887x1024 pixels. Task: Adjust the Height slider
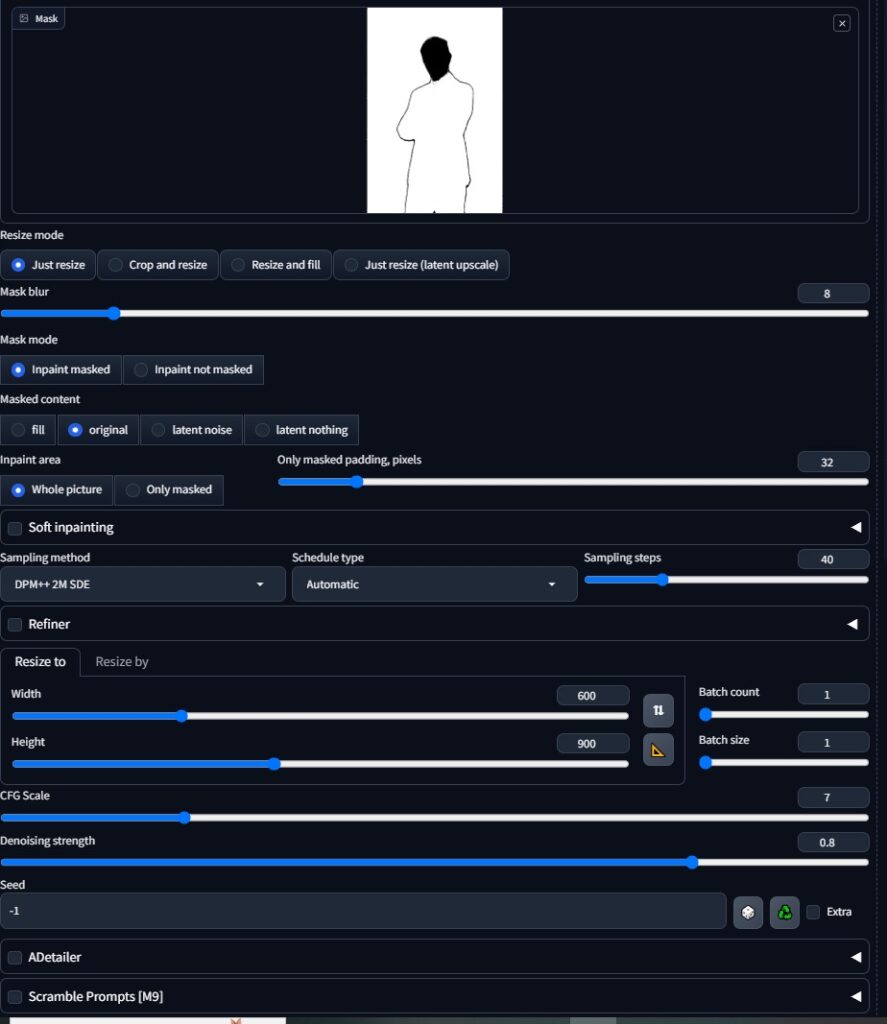(x=320, y=764)
